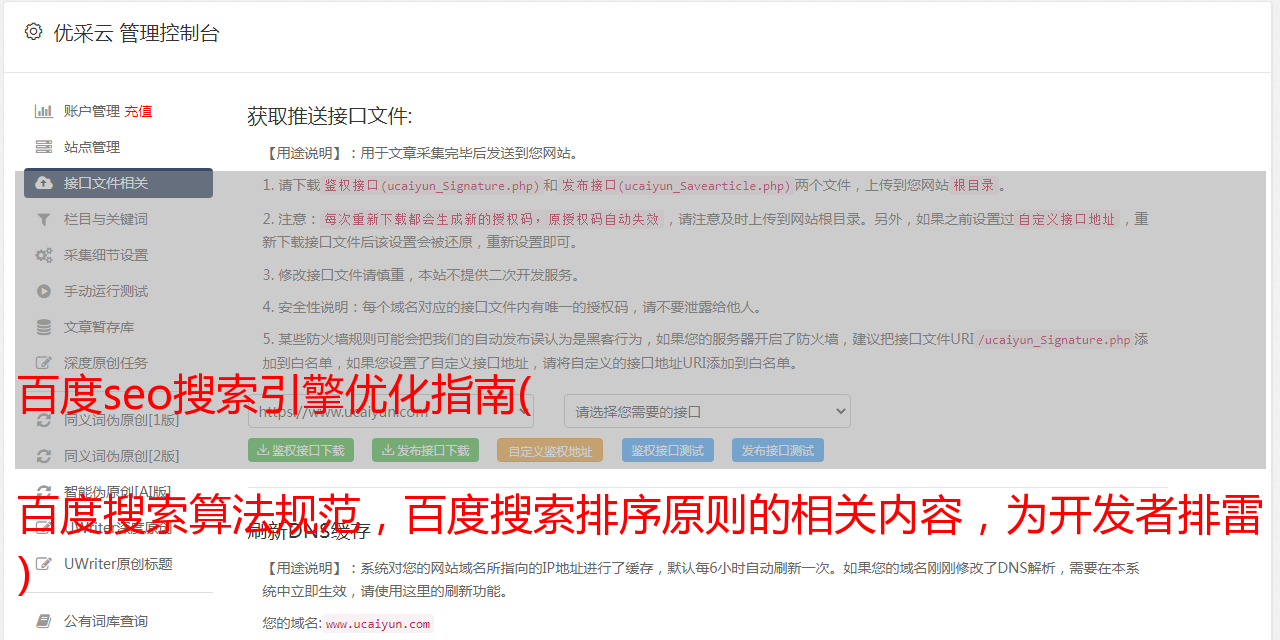This screenshot has height=640, width=1280.
Task: Click the blue 鉴权接口测试 button
Action: point(668,450)
